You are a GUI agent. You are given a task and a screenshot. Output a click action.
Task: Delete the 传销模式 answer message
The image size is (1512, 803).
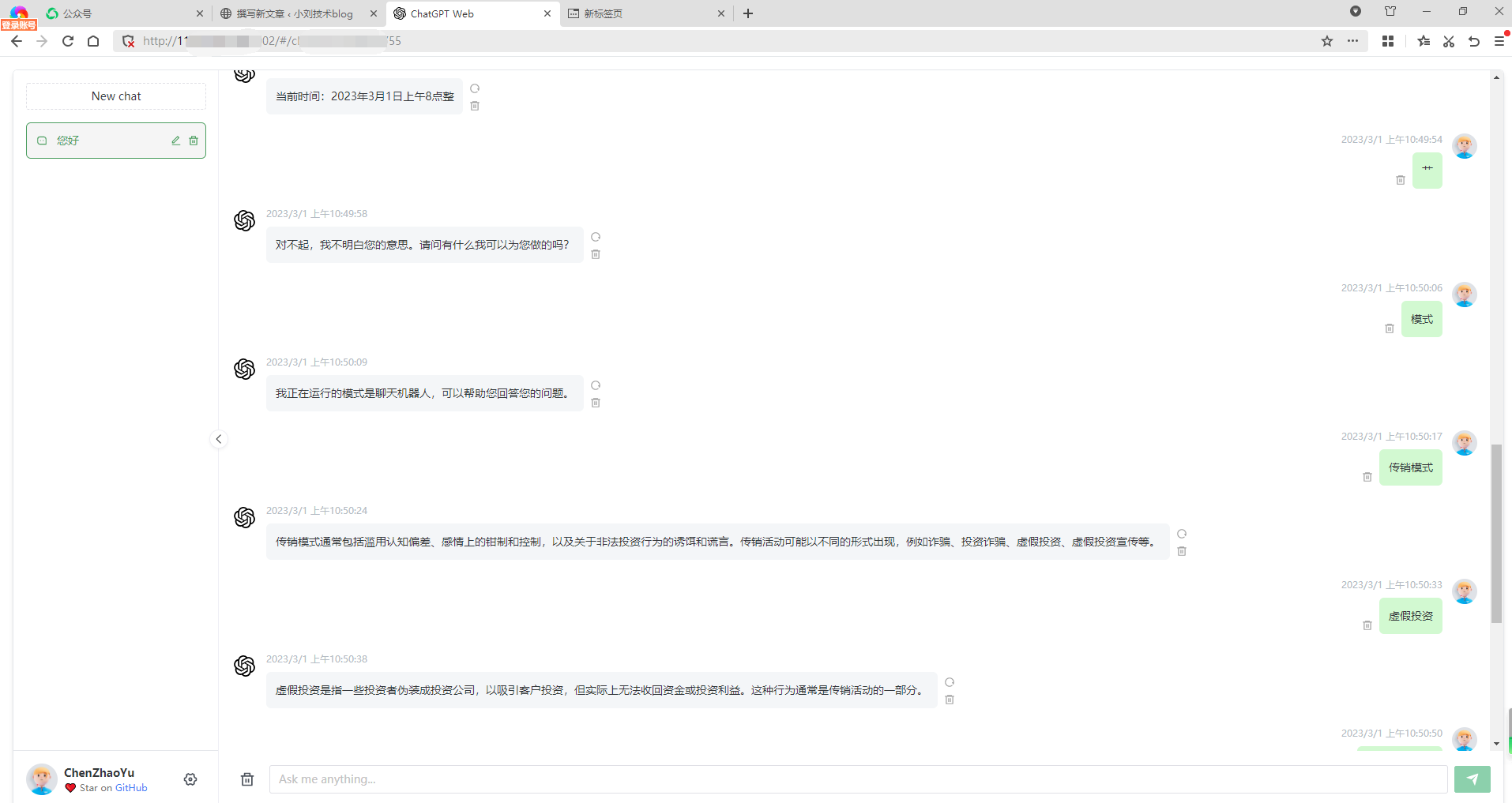pos(1182,551)
